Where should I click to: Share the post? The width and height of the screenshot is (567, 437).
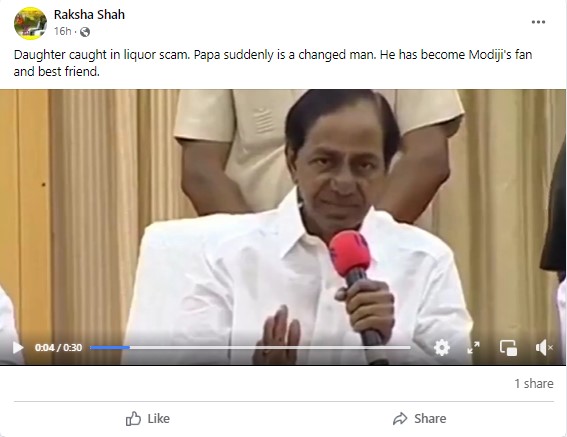coord(419,419)
